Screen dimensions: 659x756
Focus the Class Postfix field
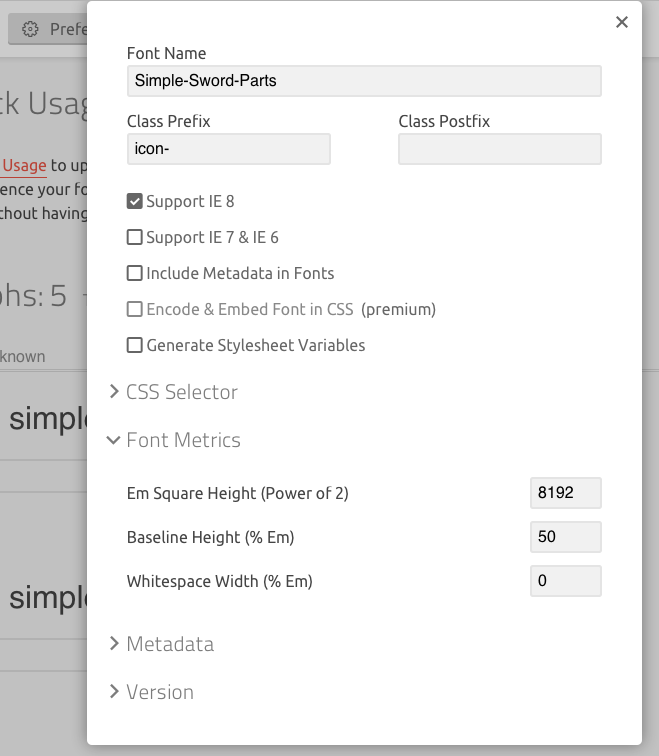click(x=499, y=149)
